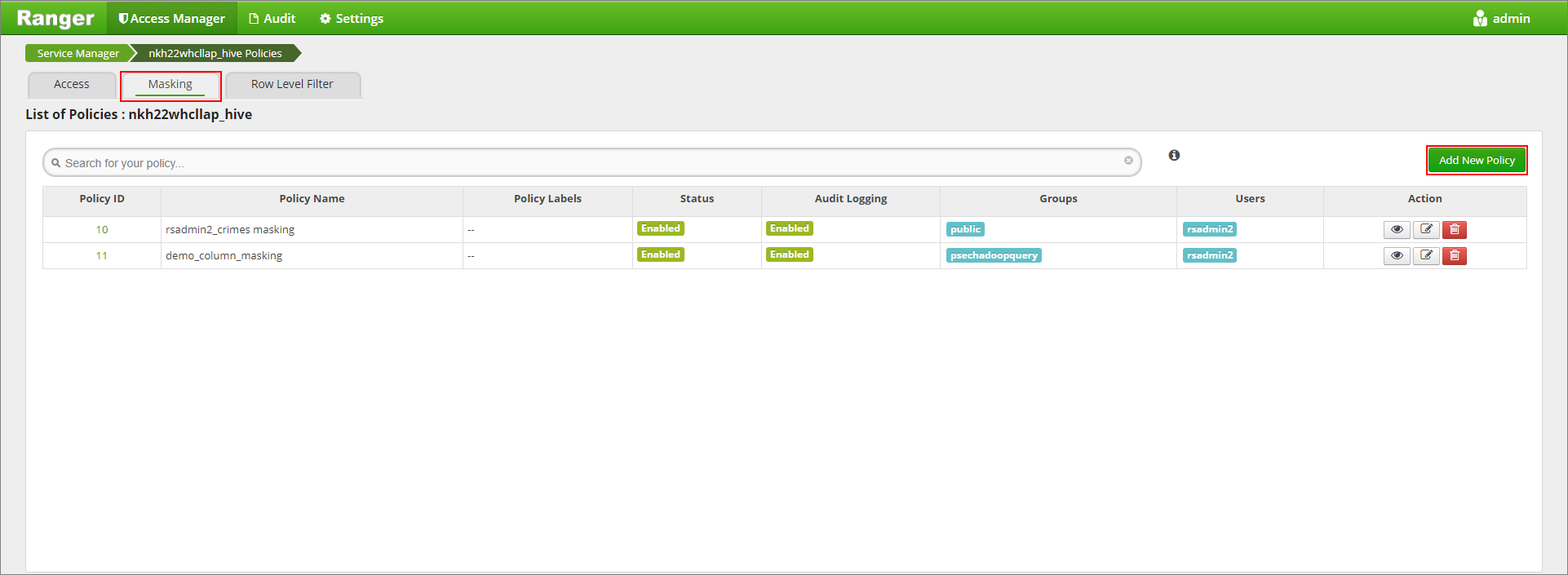
Task: Focus the policy search input
Action: [x=592, y=162]
